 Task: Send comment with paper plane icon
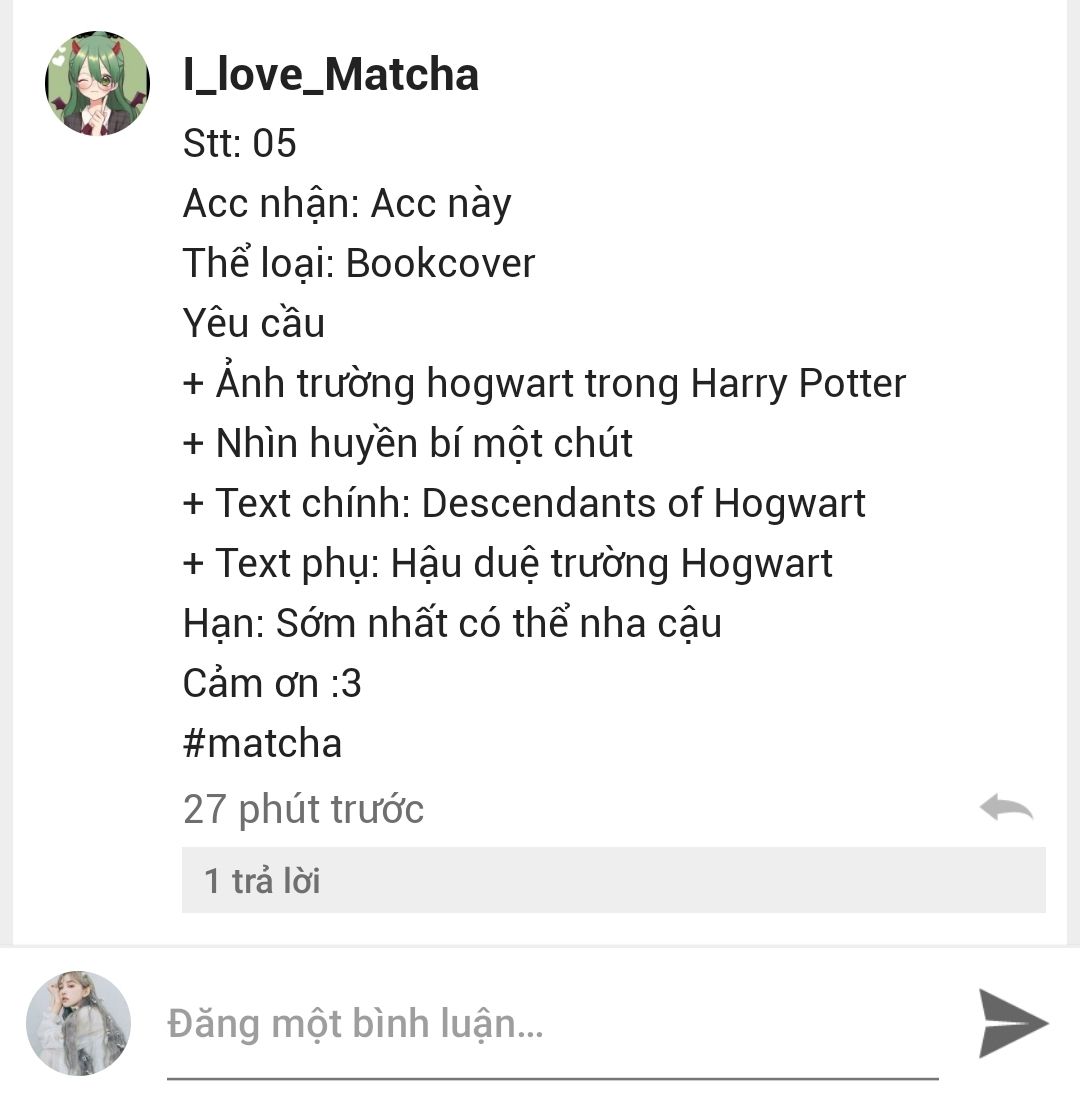pyautogui.click(x=1013, y=1023)
